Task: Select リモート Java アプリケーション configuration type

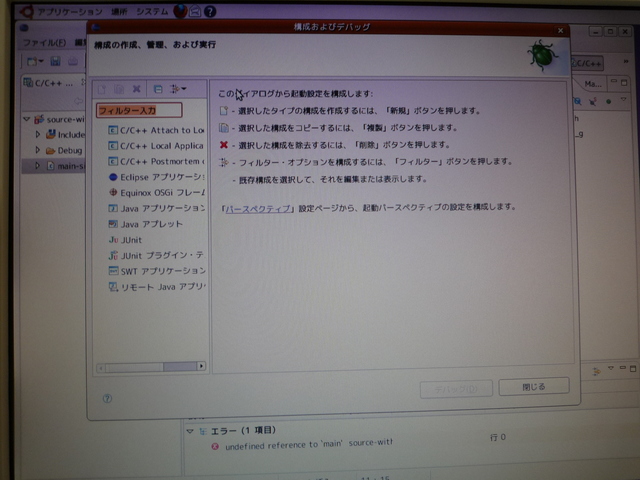Action: [157, 287]
